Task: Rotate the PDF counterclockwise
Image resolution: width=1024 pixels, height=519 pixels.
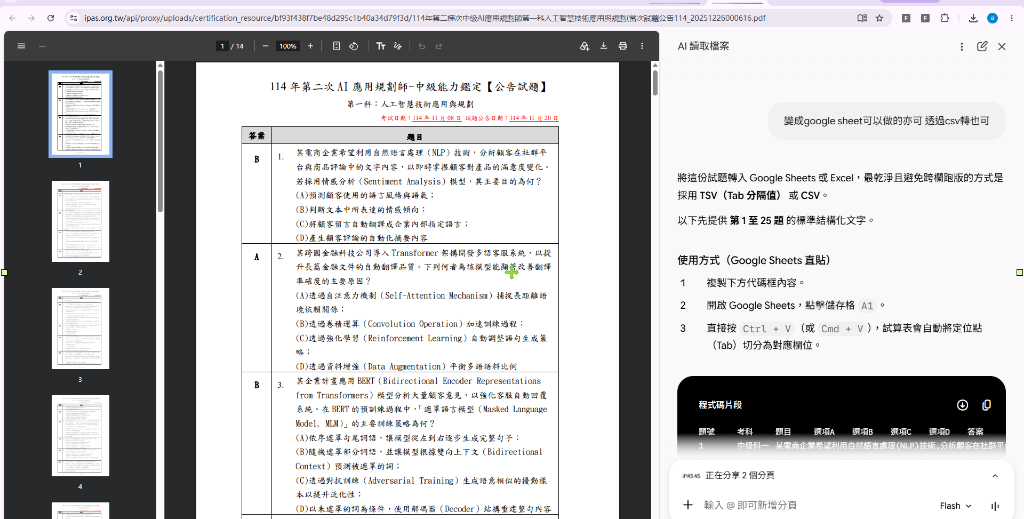Action: (x=353, y=46)
